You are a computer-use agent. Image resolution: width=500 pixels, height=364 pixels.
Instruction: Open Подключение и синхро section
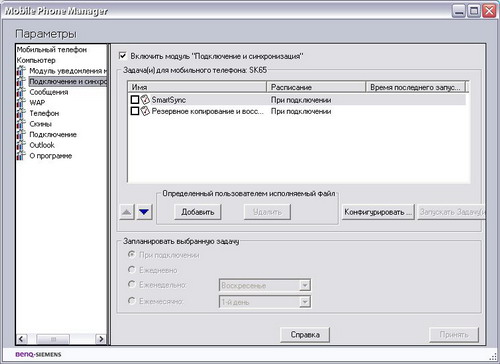point(68,81)
